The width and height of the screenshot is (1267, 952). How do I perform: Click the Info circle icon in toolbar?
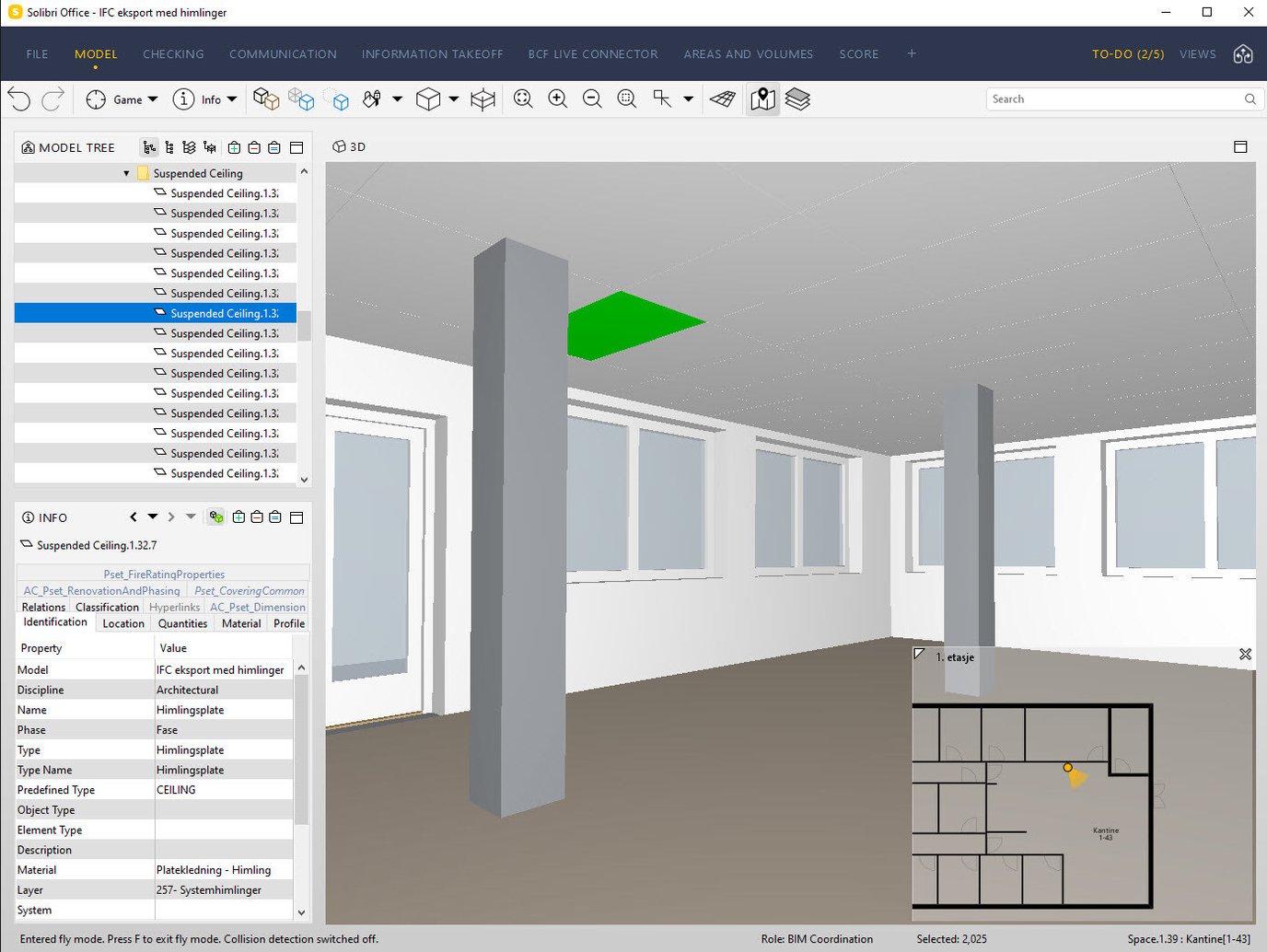tap(184, 99)
